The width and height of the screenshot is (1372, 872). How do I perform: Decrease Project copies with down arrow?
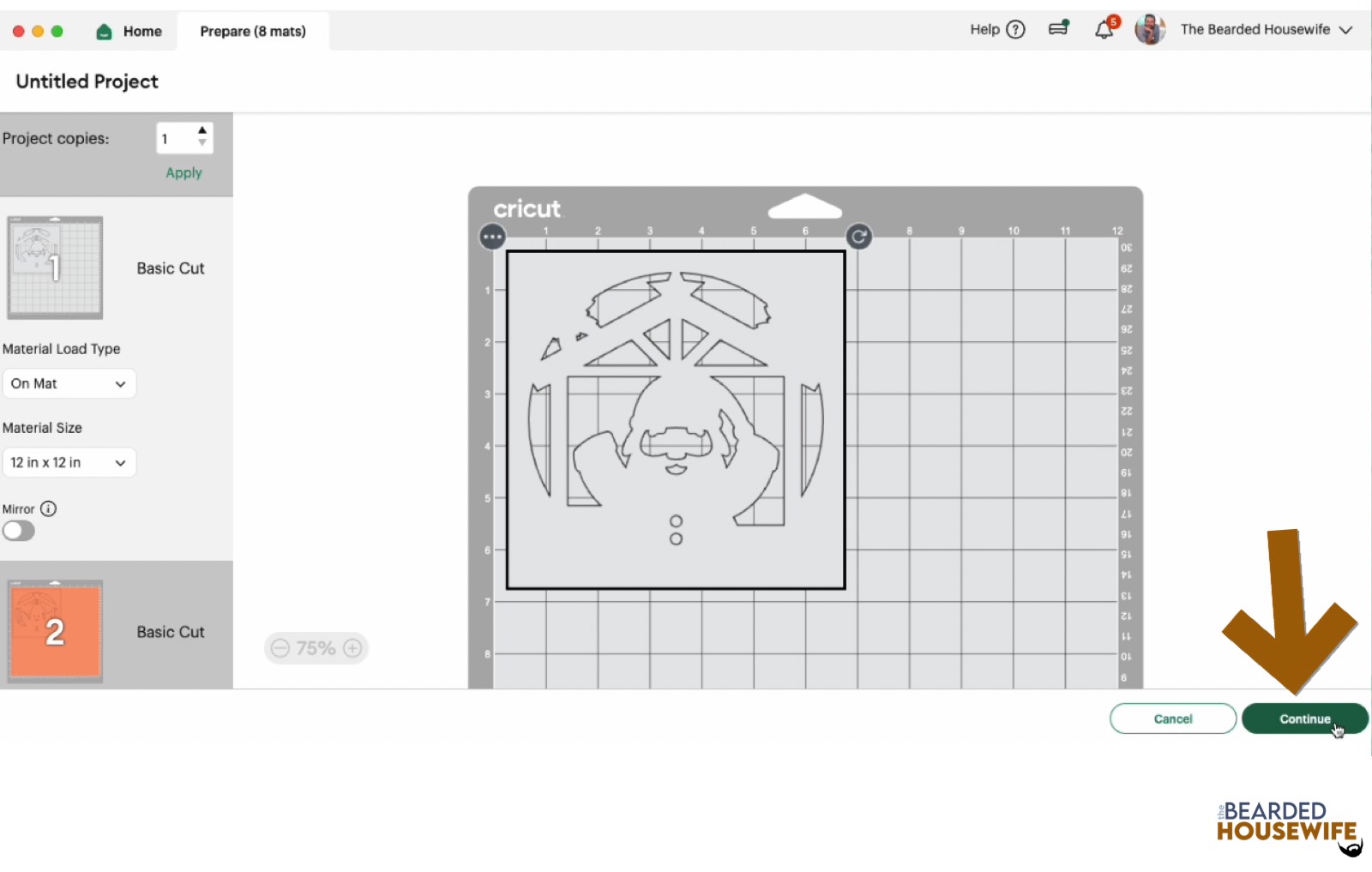pos(202,143)
